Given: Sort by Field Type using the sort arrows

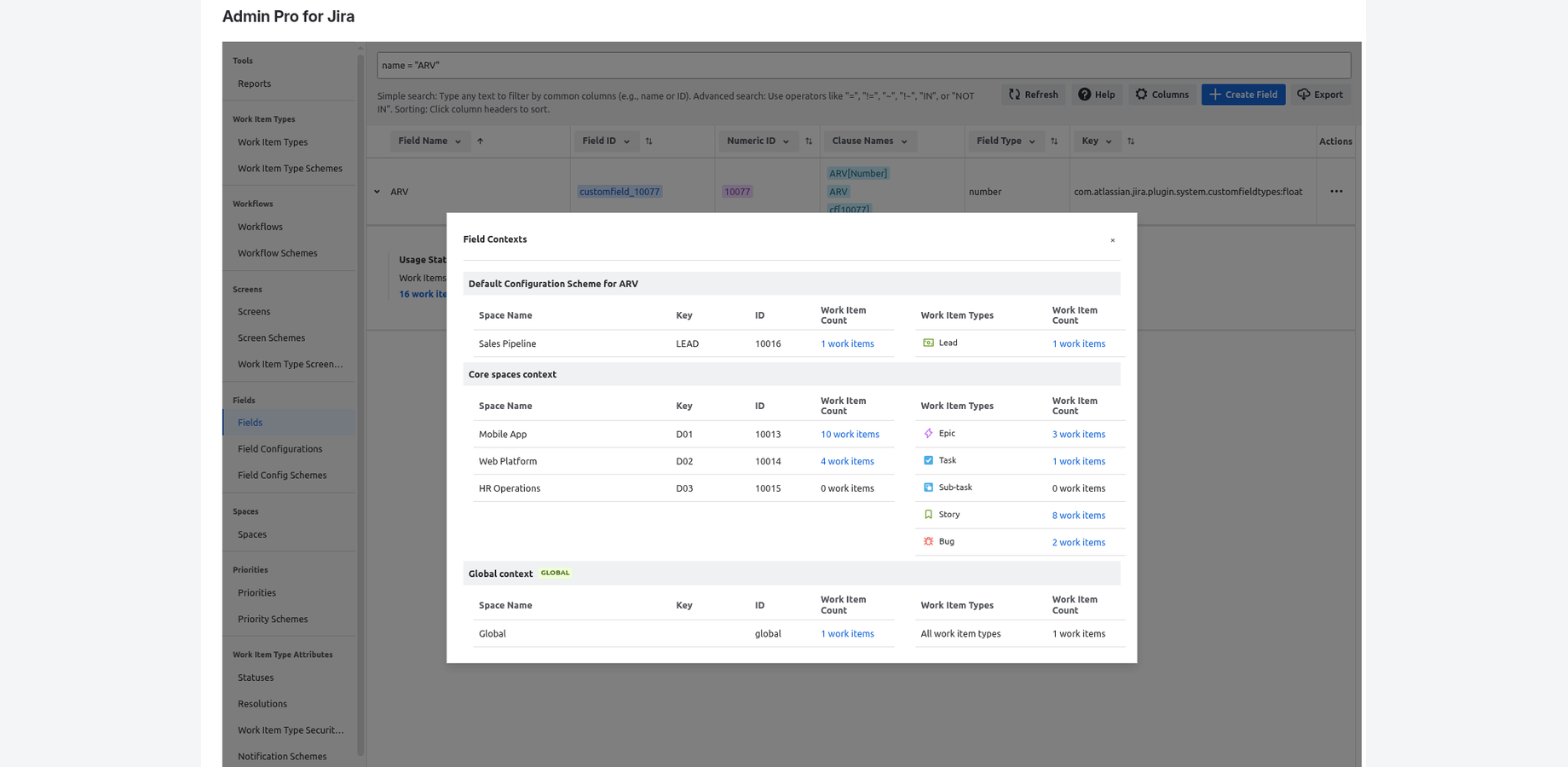Looking at the screenshot, I should [1054, 141].
